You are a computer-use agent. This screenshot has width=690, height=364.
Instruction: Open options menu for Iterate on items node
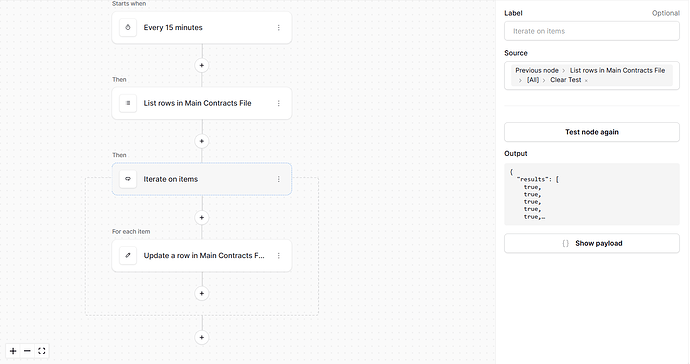point(279,179)
